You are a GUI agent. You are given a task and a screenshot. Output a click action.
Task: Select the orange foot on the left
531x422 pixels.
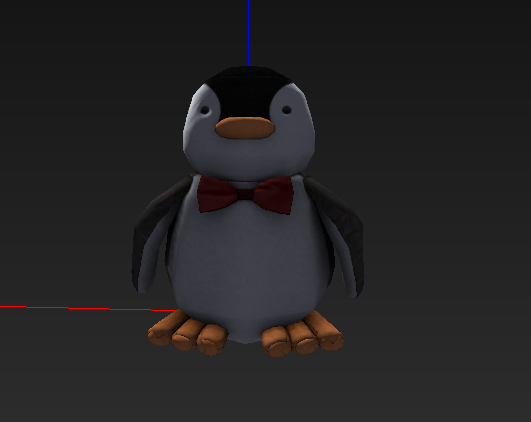coord(187,333)
